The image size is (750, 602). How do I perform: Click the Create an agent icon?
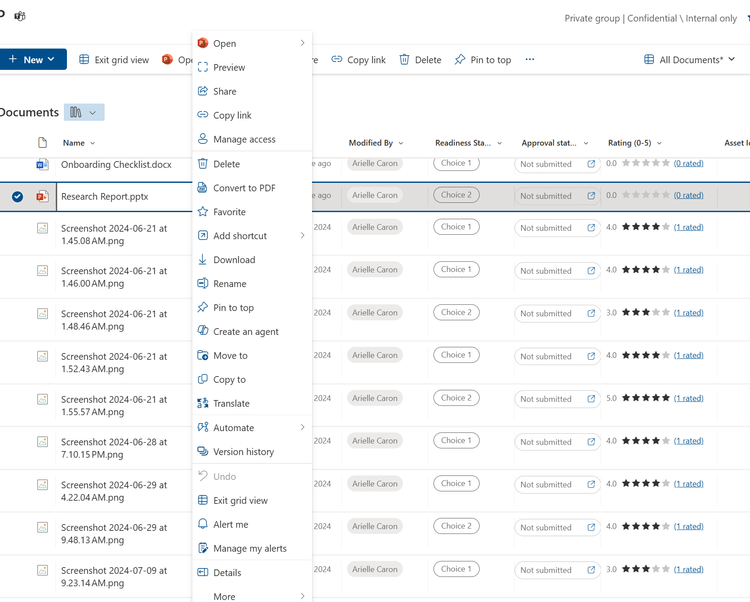(203, 331)
